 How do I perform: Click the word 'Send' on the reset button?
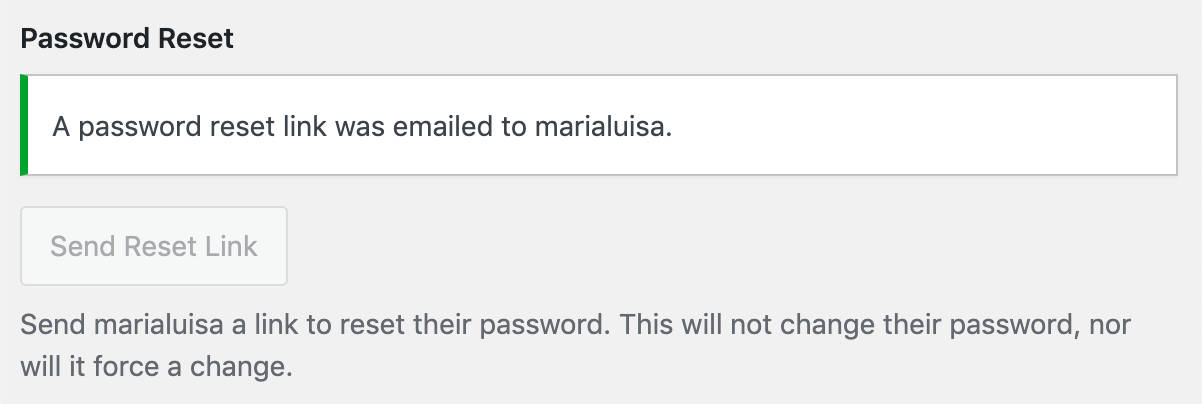click(x=83, y=246)
